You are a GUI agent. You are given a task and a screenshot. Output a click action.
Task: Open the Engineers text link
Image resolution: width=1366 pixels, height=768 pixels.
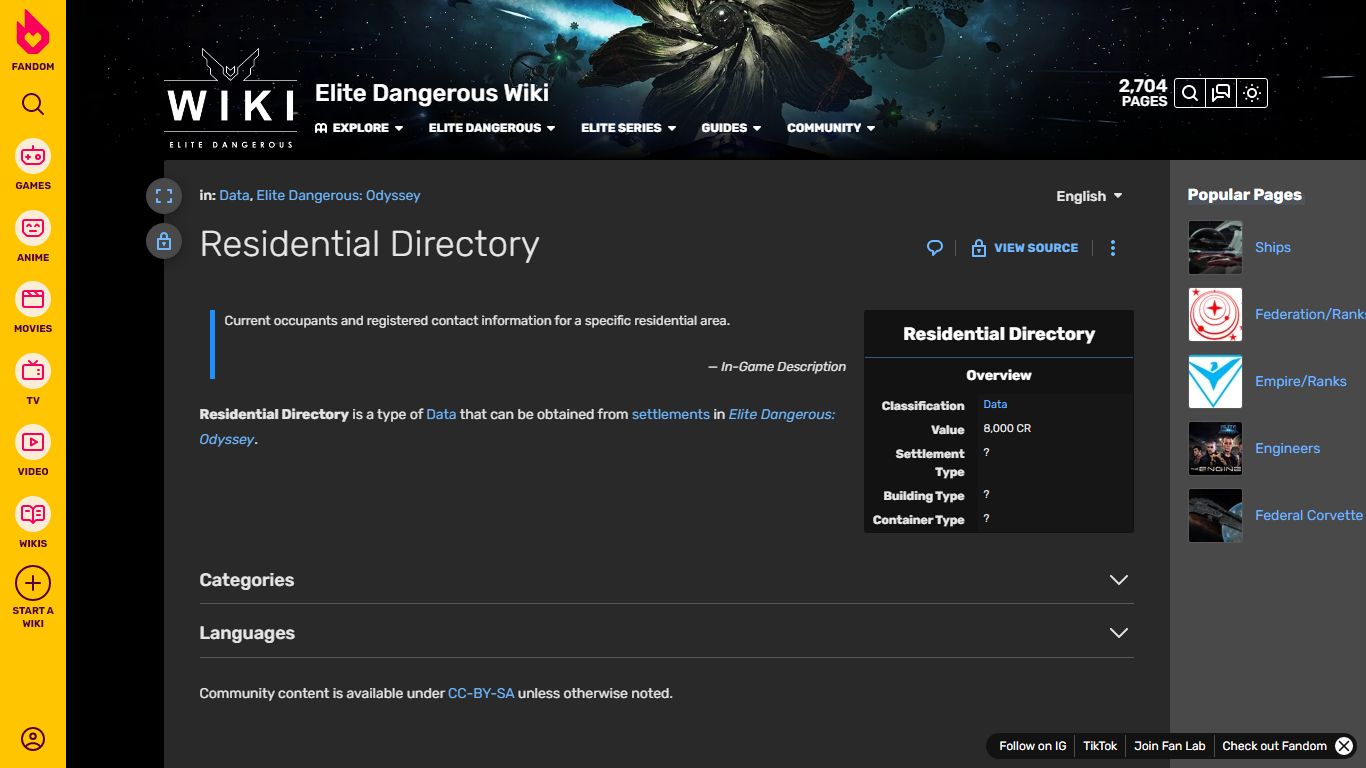[1288, 448]
